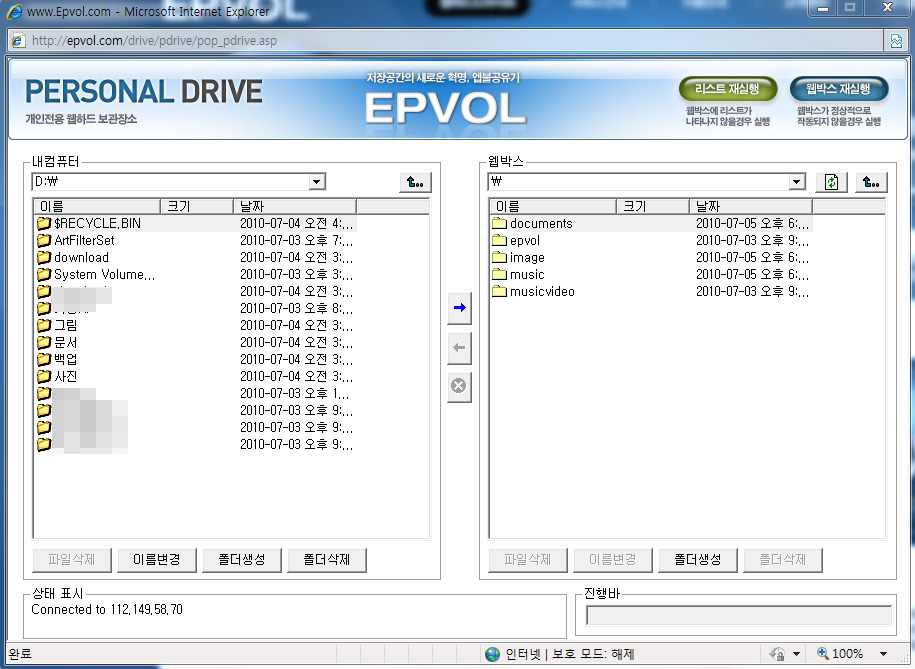Image resolution: width=915 pixels, height=669 pixels.
Task: Select the ArtFilterSet folder icon
Action: point(44,241)
